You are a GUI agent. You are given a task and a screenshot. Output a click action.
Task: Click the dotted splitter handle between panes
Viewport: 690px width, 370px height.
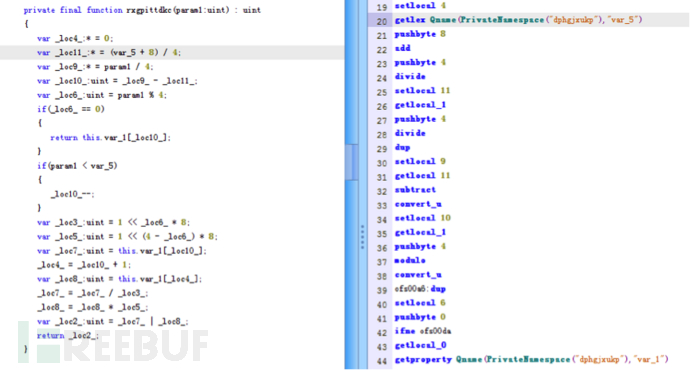pos(363,237)
